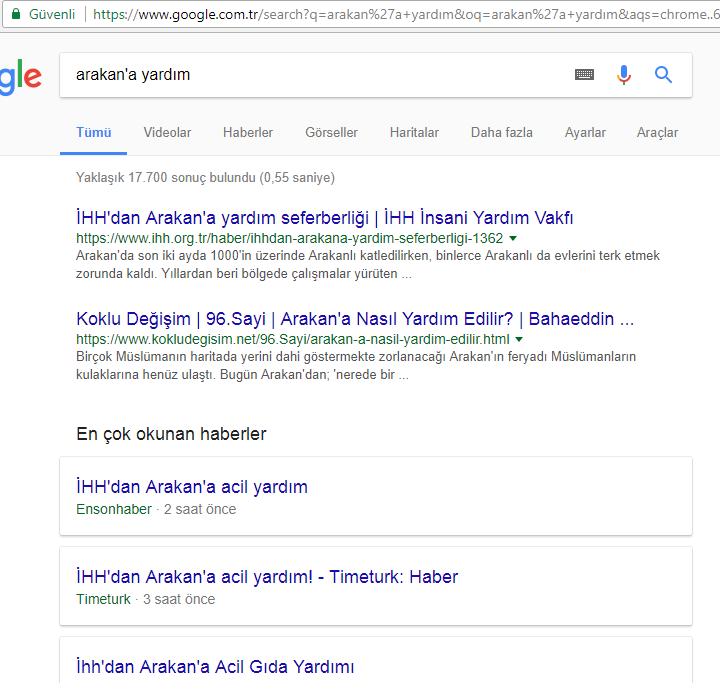720x683 pixels.
Task: Select the Tümü tab
Action: click(x=94, y=132)
